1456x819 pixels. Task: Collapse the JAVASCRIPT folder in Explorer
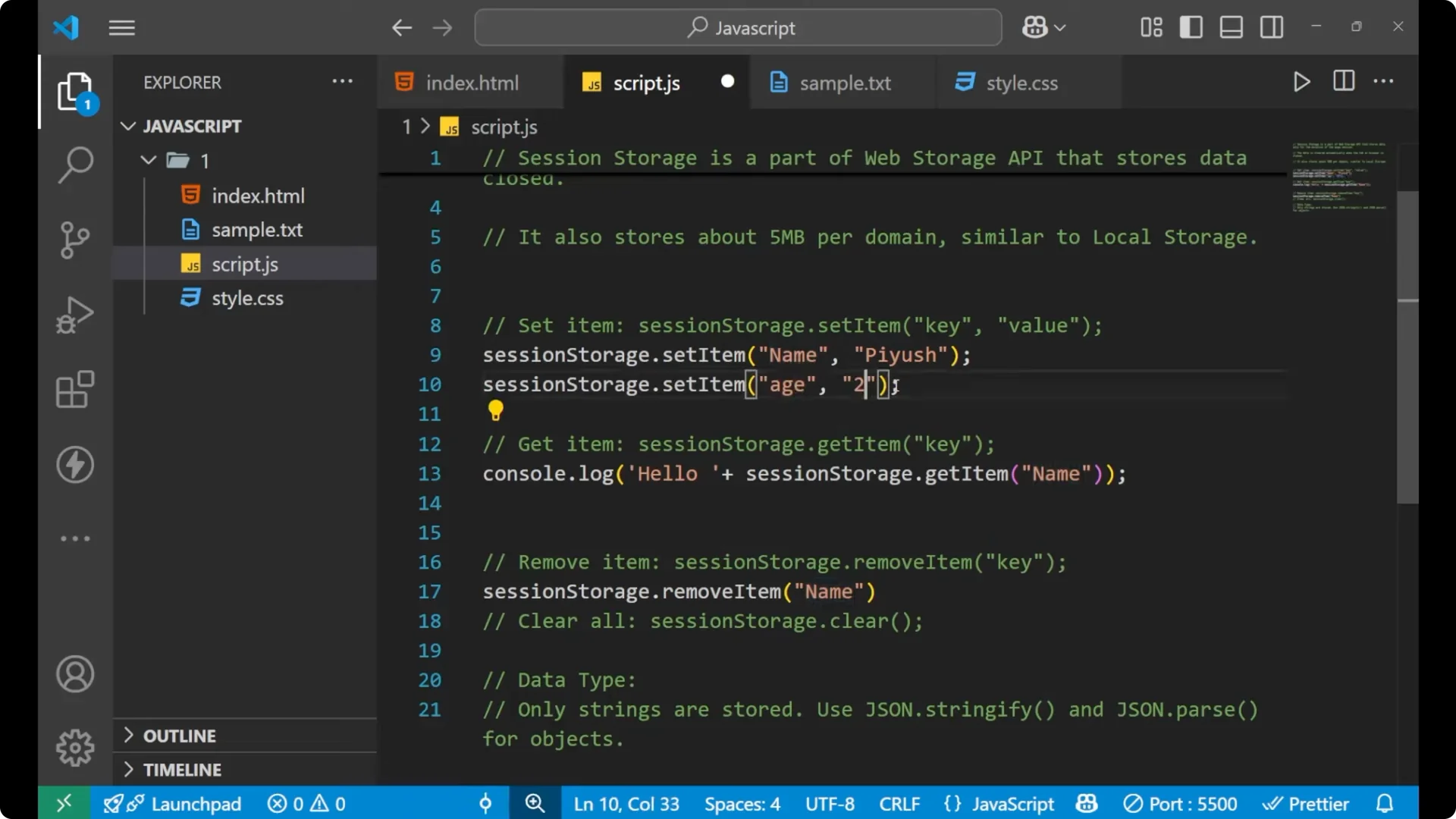[127, 126]
